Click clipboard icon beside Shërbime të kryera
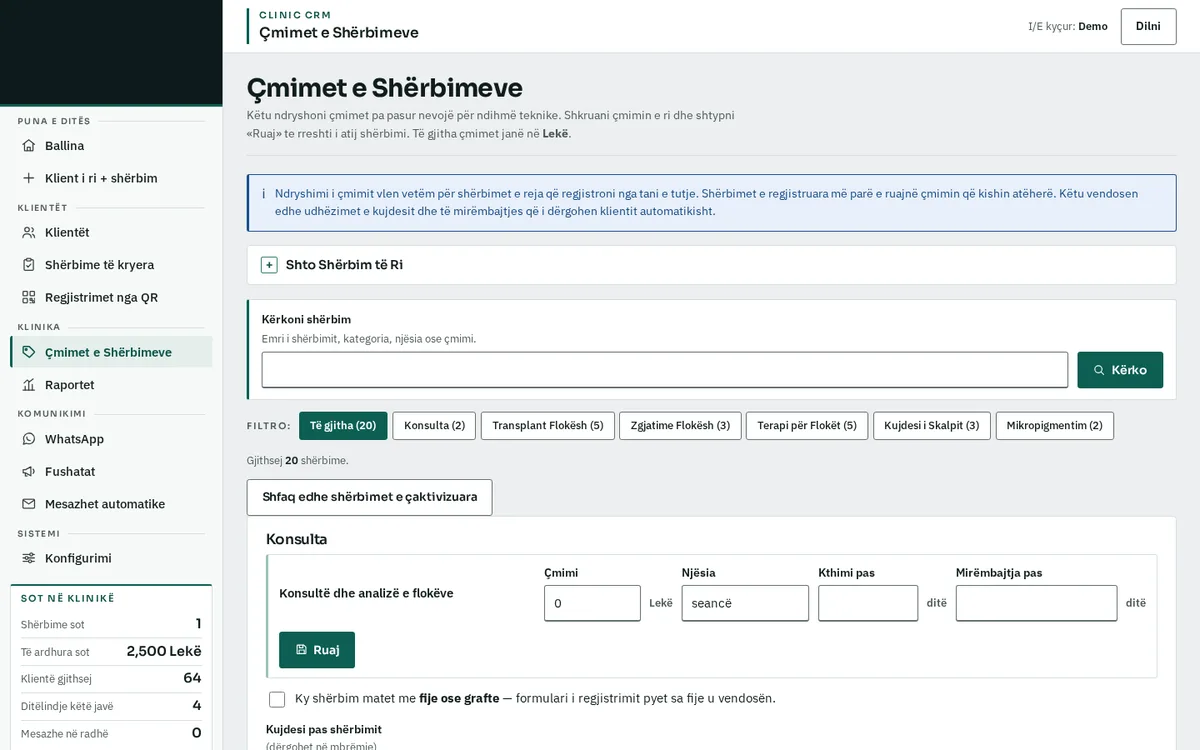 [28, 265]
